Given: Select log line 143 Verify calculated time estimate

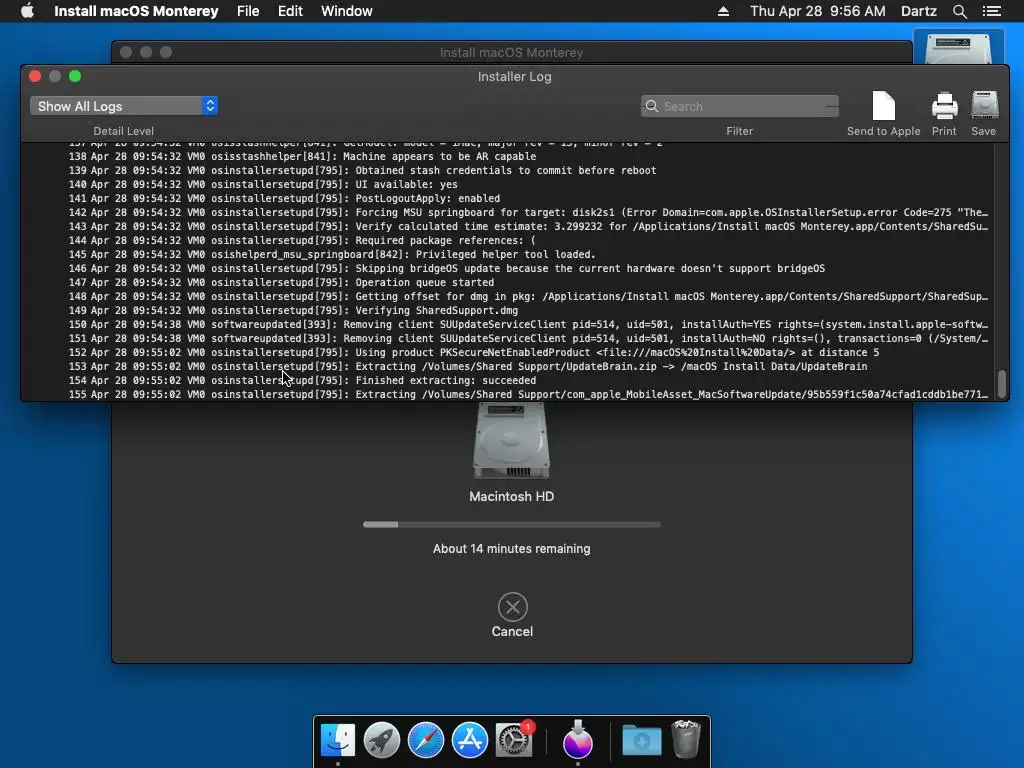Looking at the screenshot, I should [x=509, y=227].
